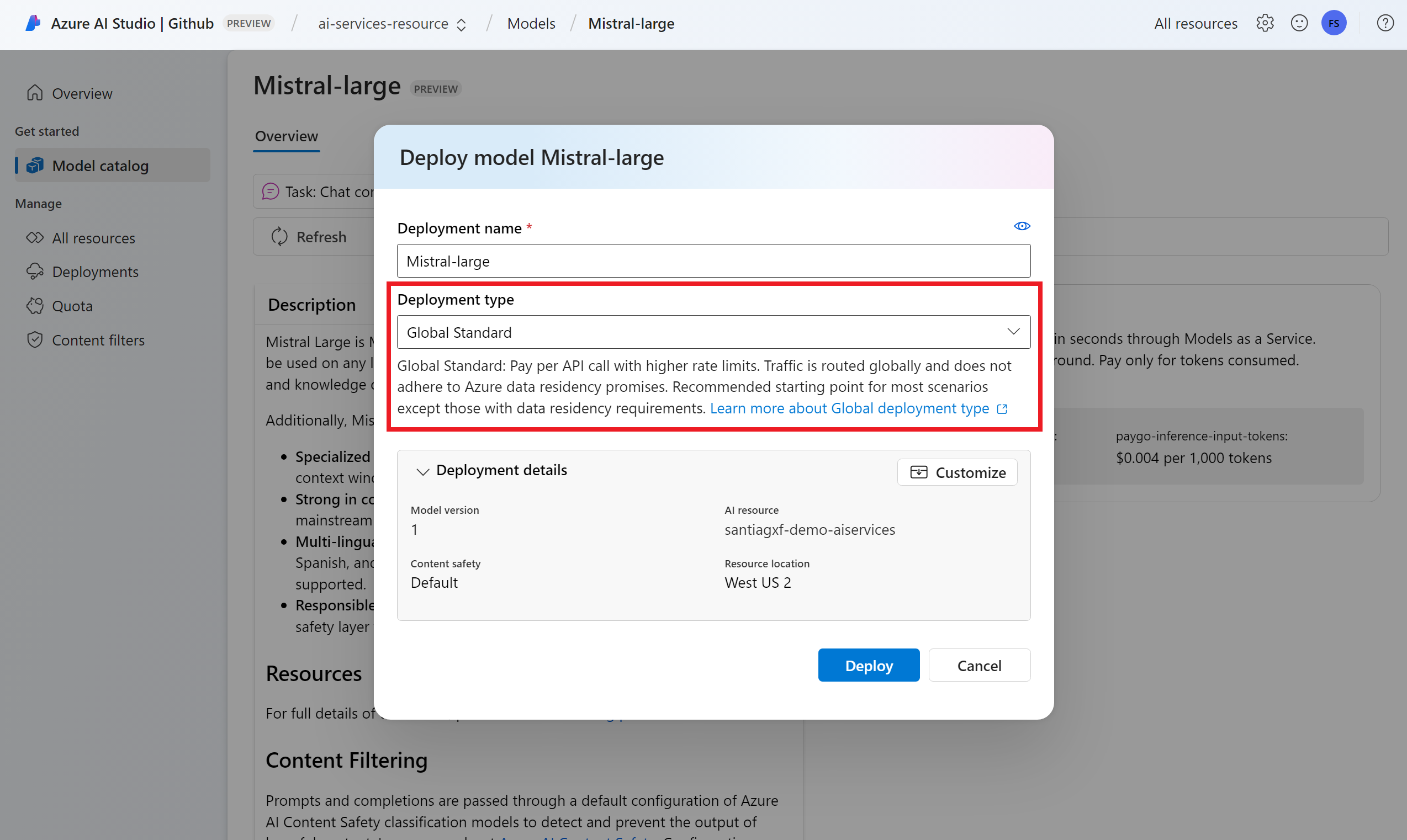This screenshot has height=840, width=1407.
Task: Select the Overview tab under Mistral-large
Action: tap(287, 136)
